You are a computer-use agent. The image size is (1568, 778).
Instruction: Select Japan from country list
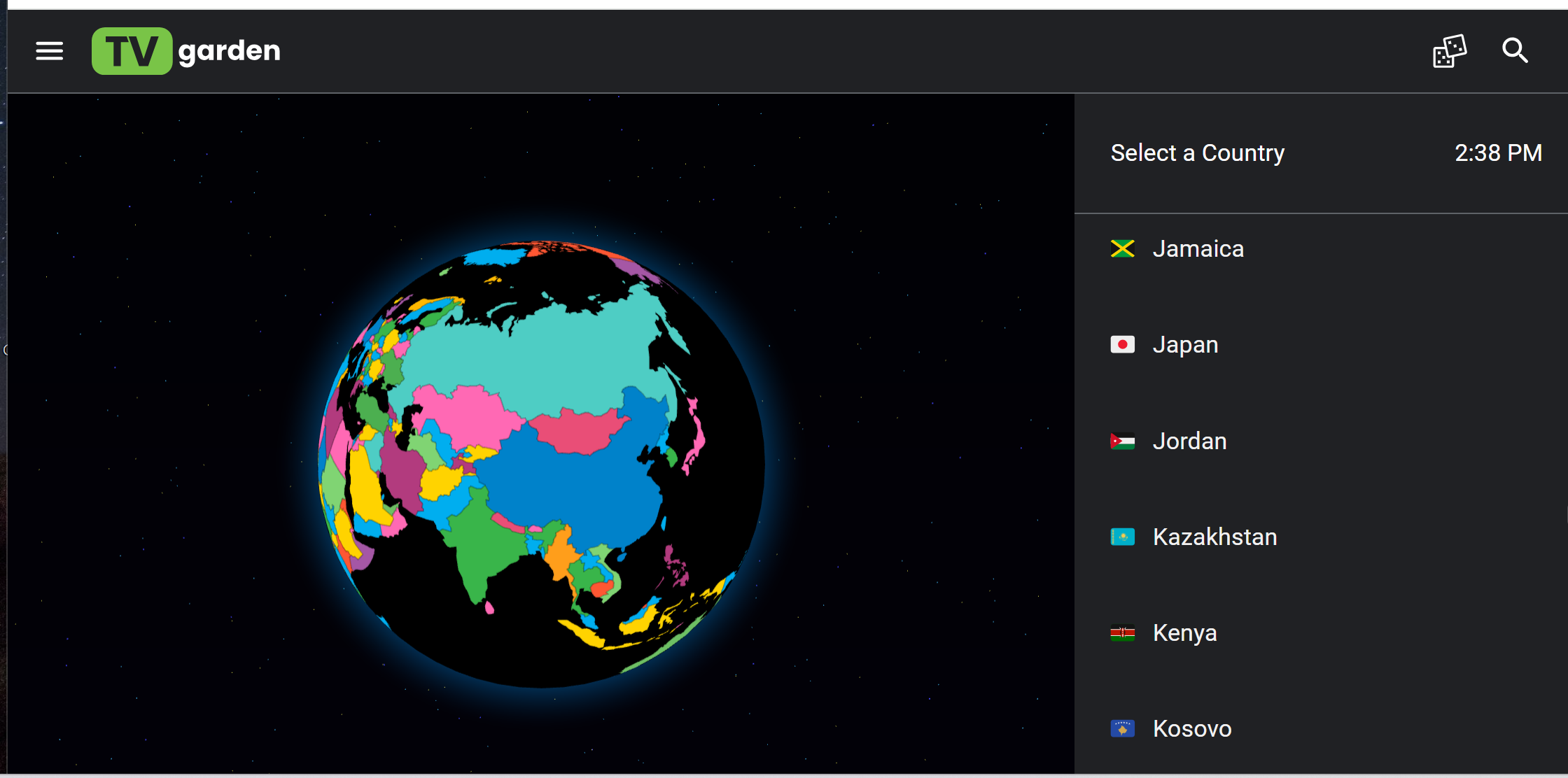[1185, 345]
